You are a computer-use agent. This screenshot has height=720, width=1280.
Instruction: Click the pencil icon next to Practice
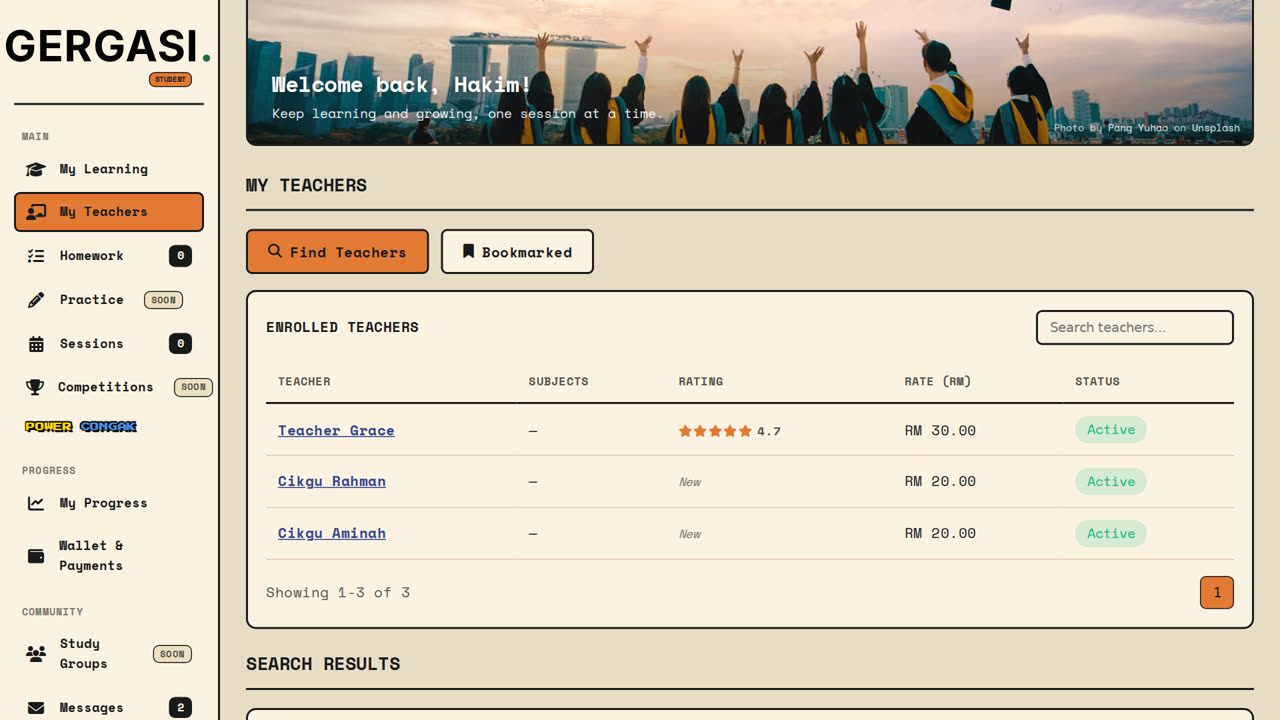[x=36, y=300]
